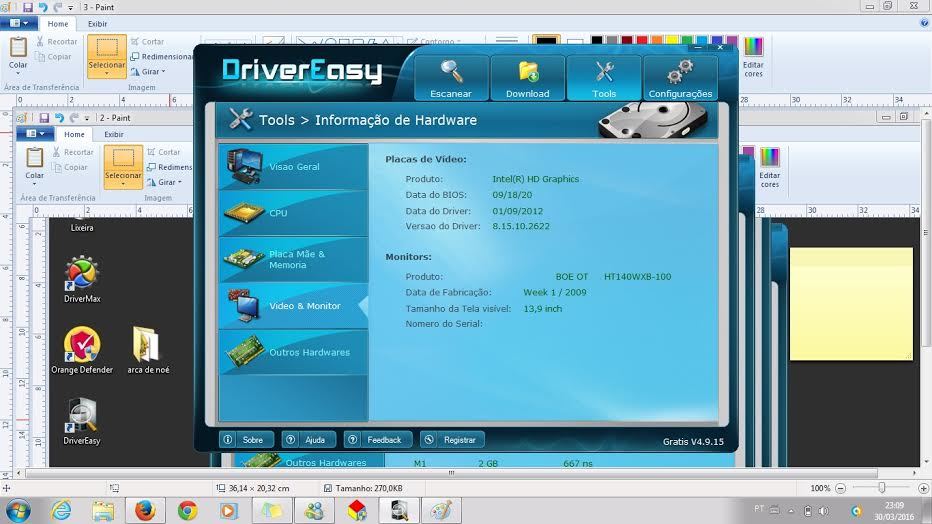Pick the yellow color swatch in 3 - Paint
This screenshot has width=932, height=524.
pos(672,40)
